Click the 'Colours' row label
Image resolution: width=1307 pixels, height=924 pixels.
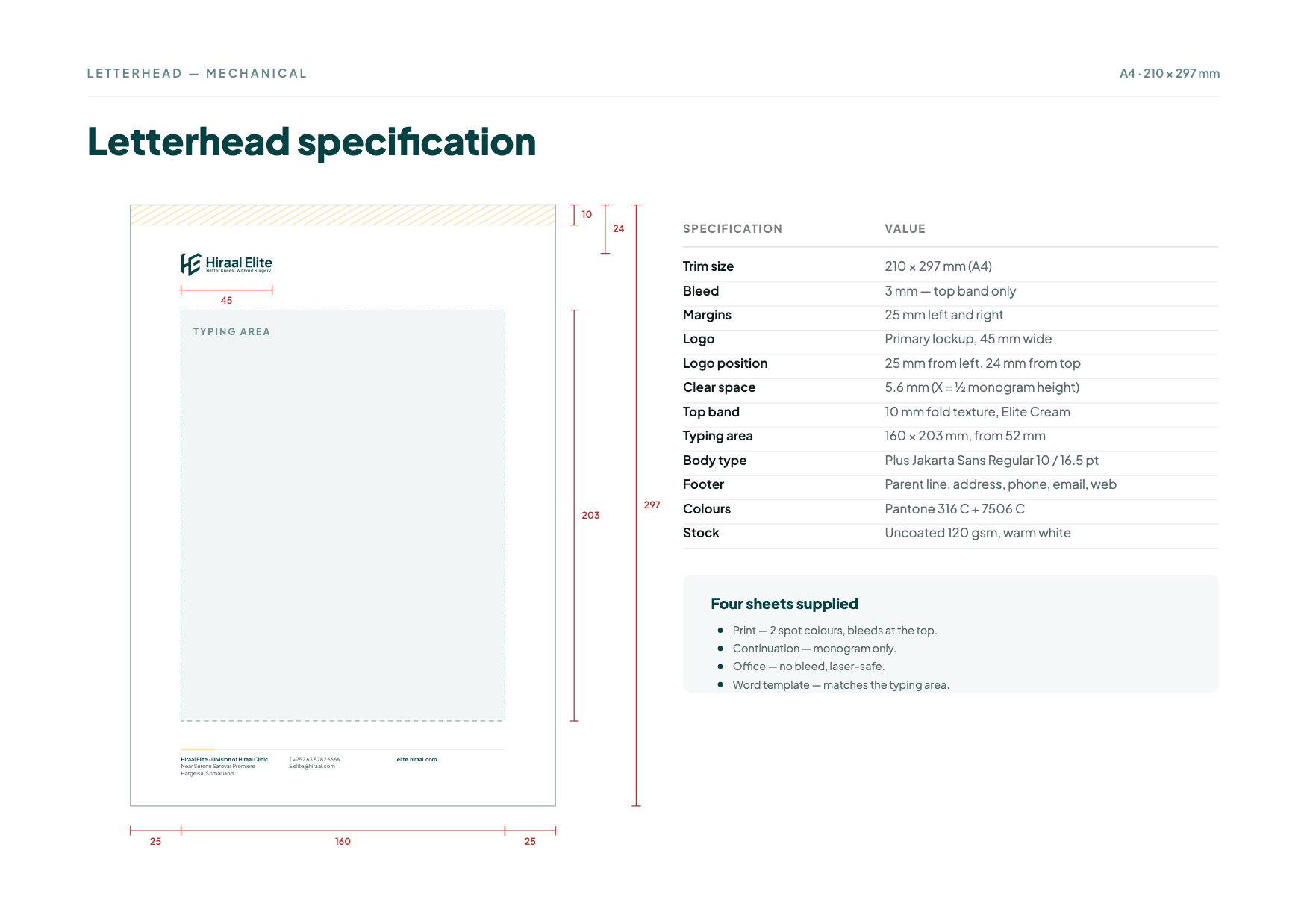pos(706,509)
